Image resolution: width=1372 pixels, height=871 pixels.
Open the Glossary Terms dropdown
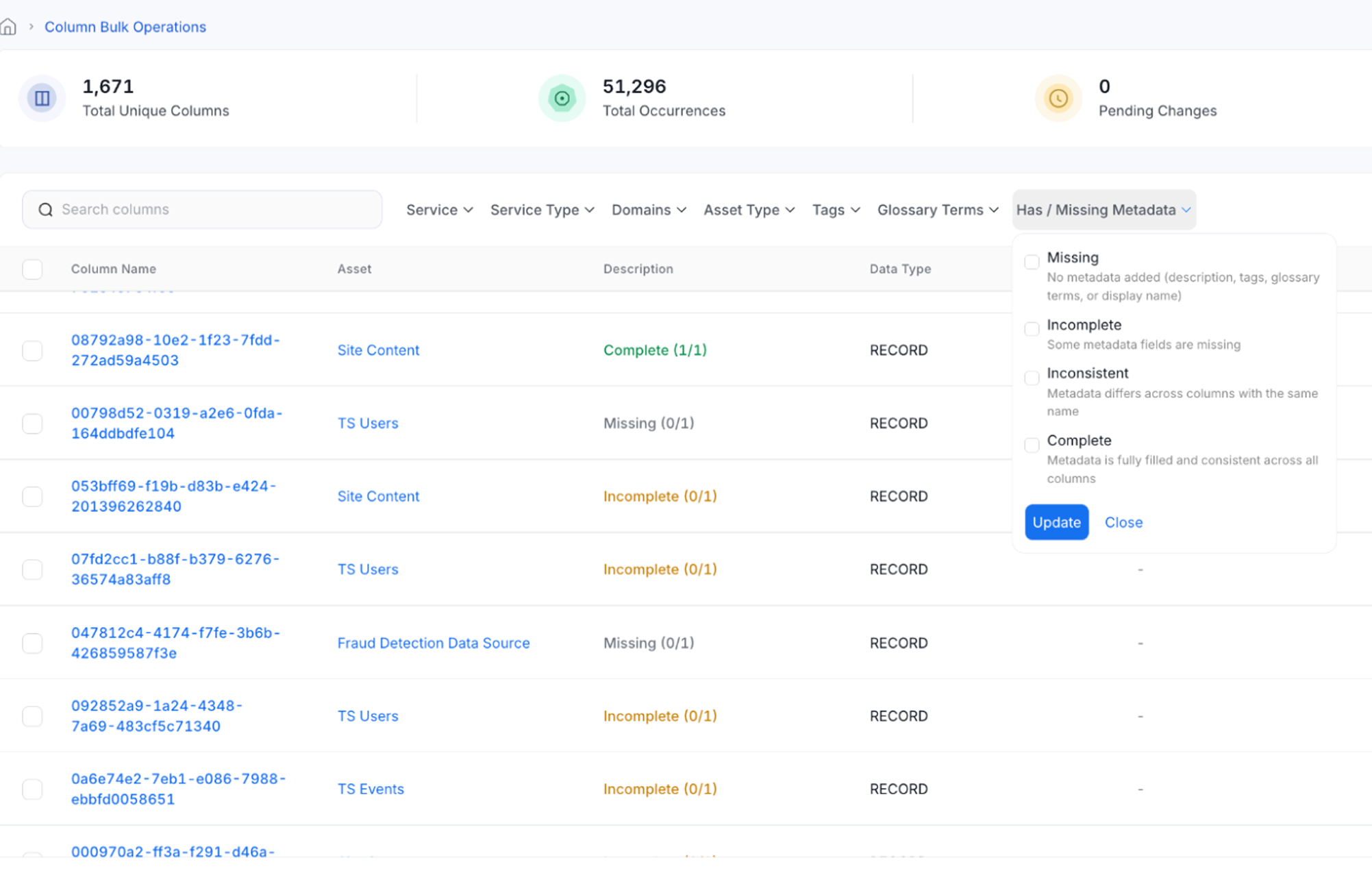937,210
